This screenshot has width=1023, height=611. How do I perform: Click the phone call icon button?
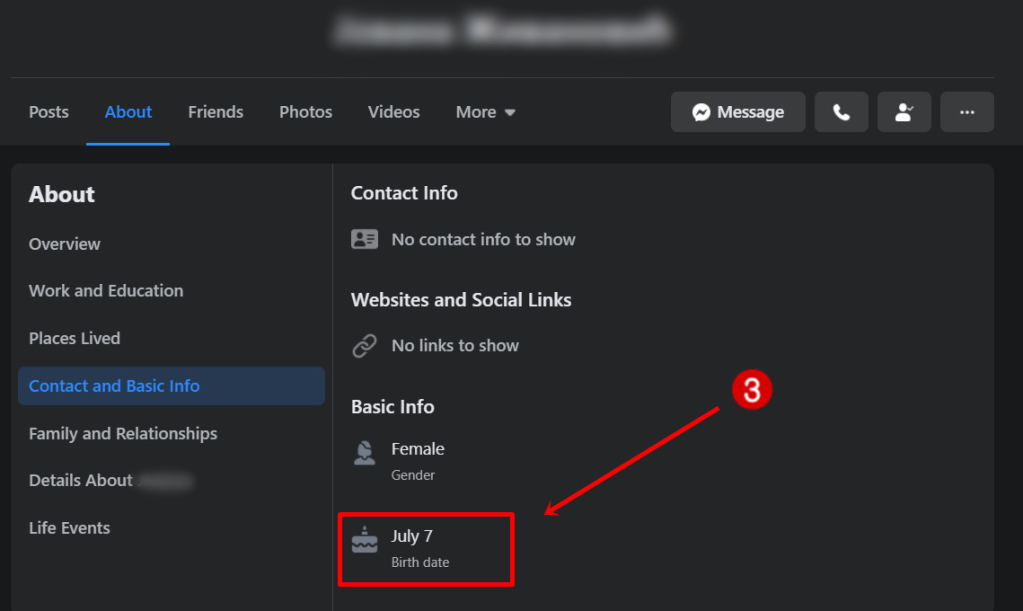pyautogui.click(x=841, y=112)
